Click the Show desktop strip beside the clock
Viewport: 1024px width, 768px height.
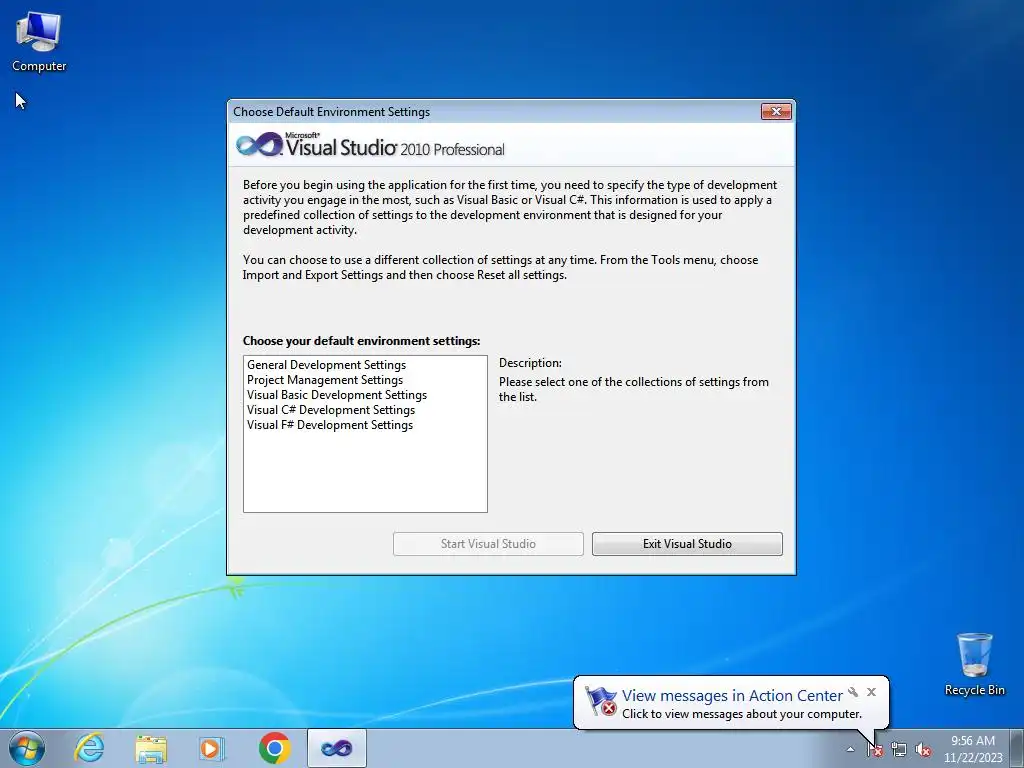click(x=1017, y=748)
